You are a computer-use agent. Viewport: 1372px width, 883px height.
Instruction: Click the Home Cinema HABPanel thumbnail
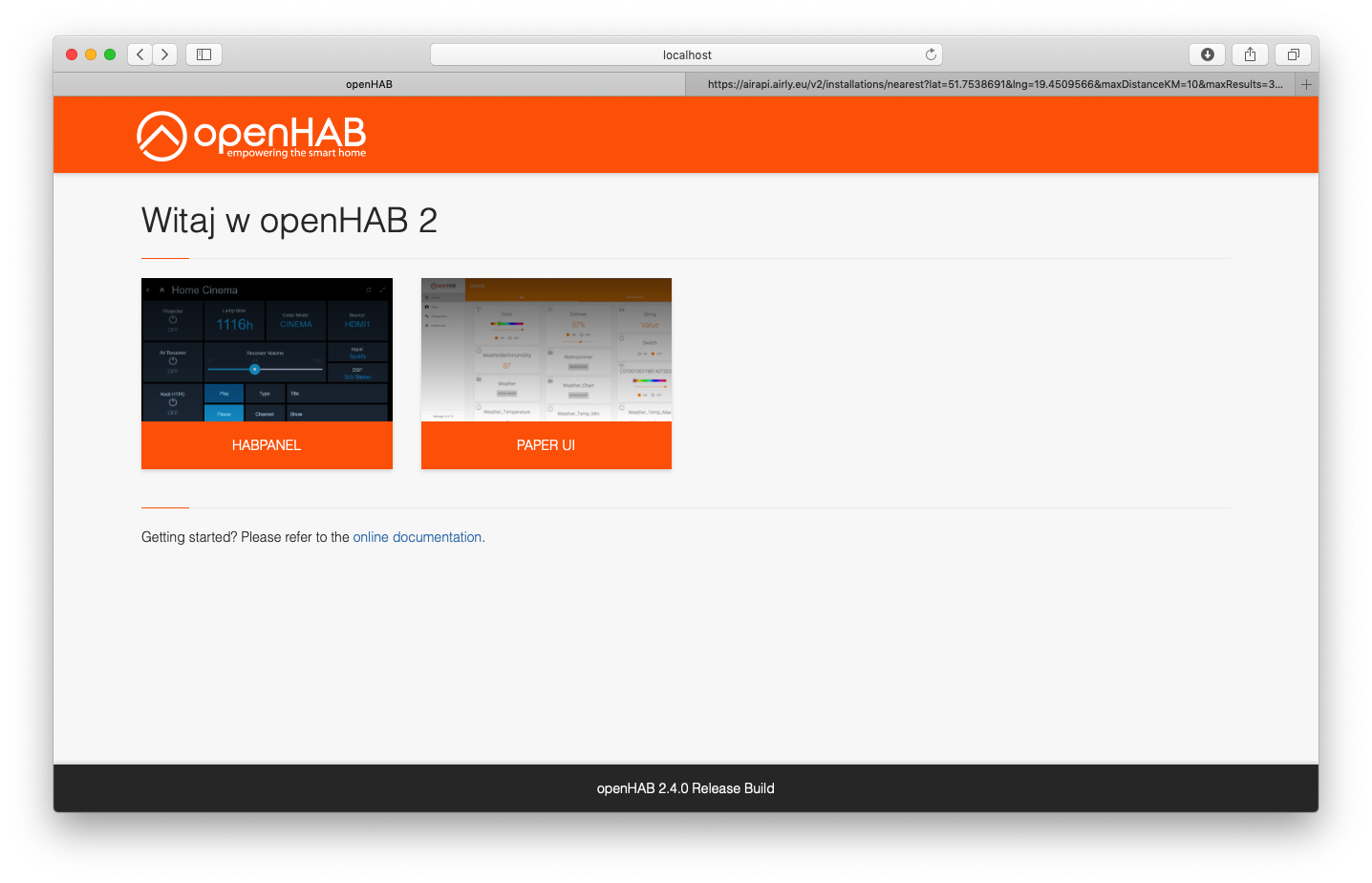tap(267, 350)
